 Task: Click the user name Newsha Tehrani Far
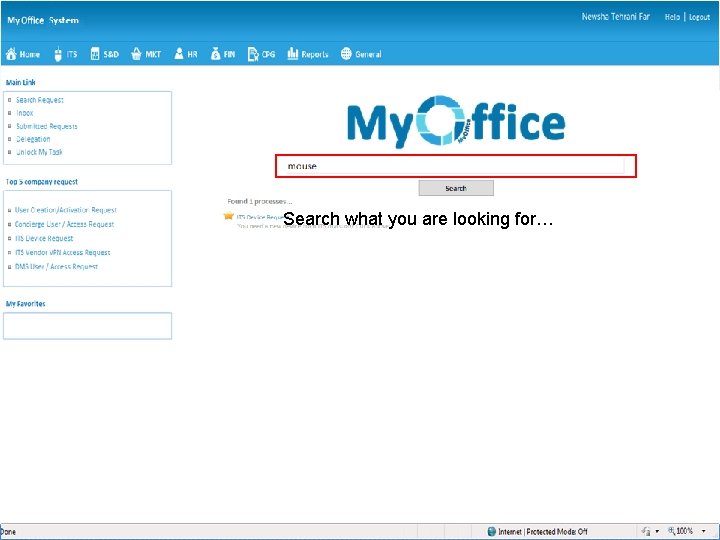click(x=616, y=17)
